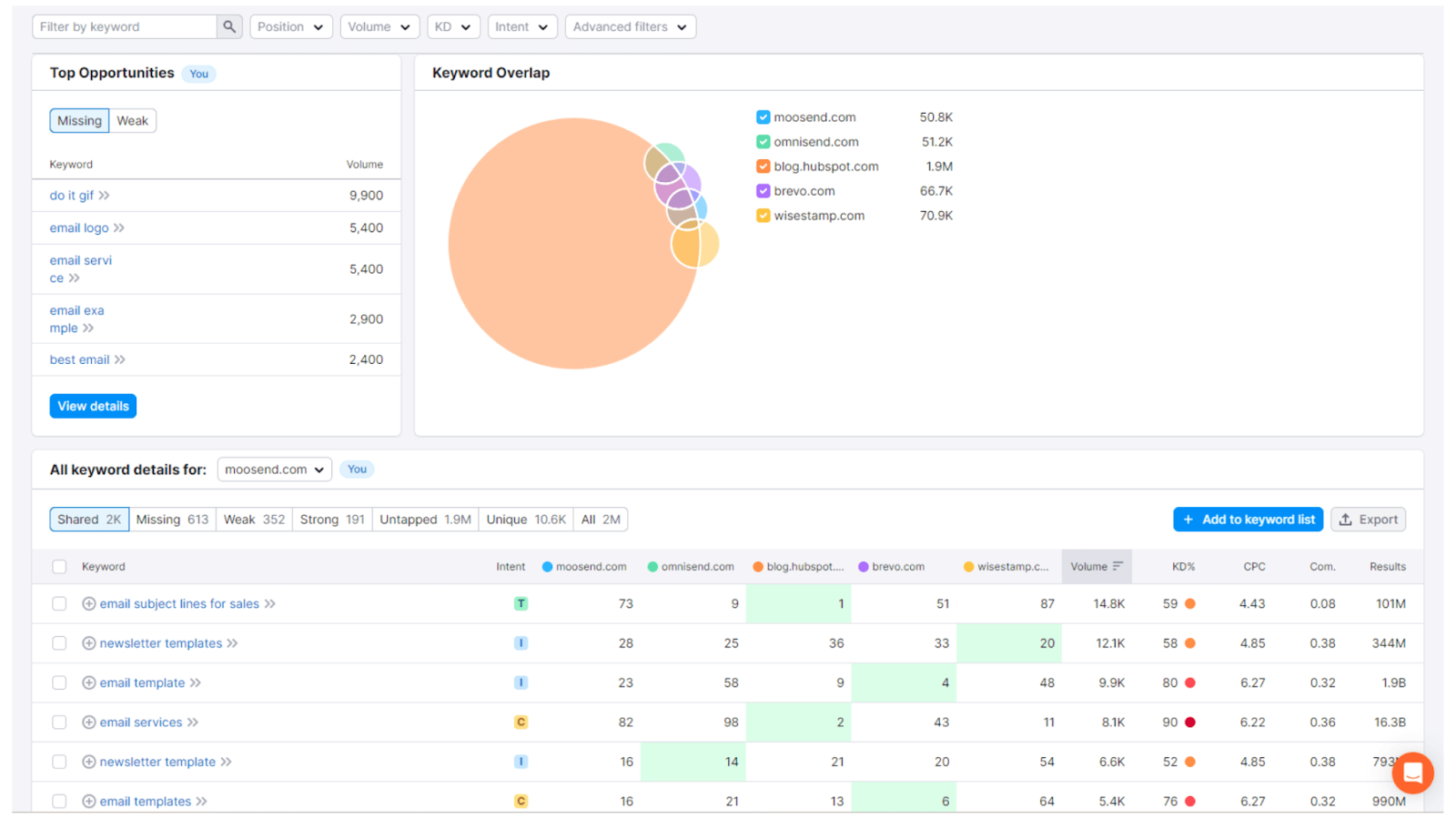Click Add to keyword list button
The image size is (1456, 819).
(x=1249, y=520)
